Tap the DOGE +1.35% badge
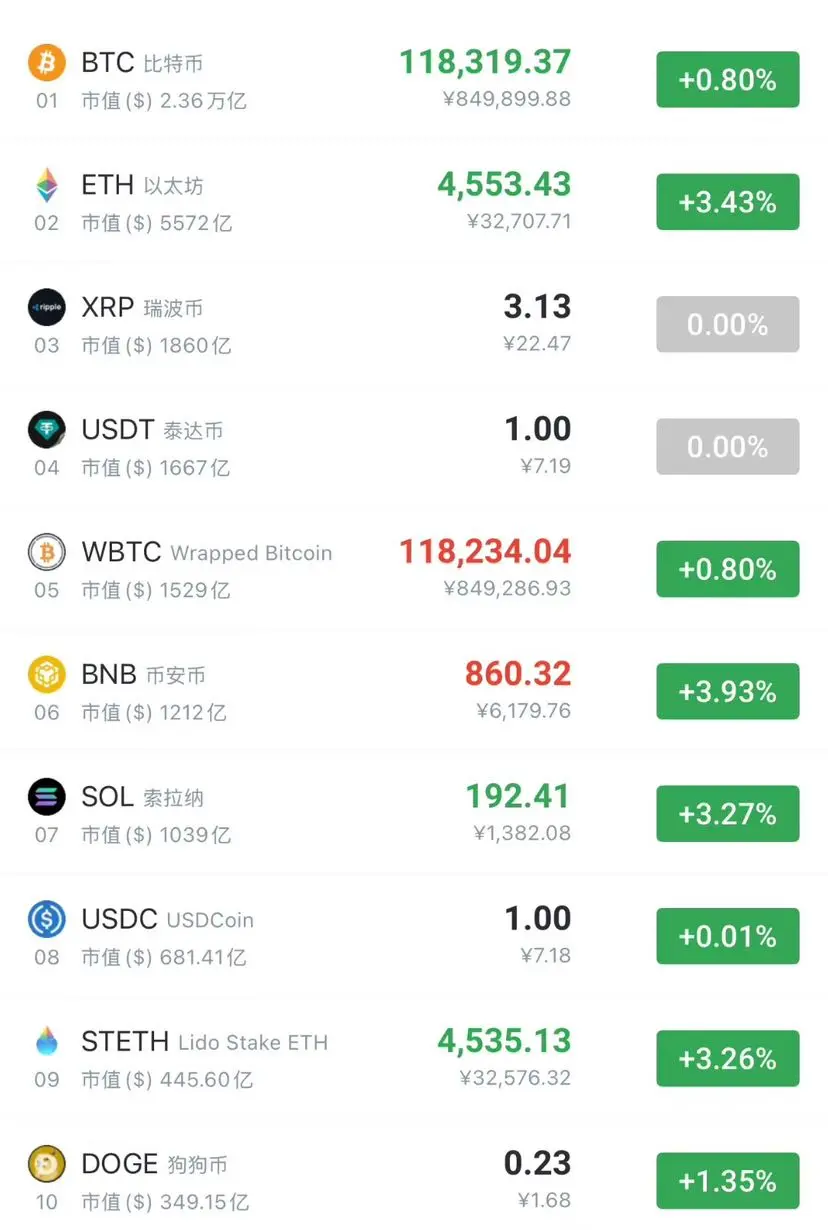 tap(728, 1181)
